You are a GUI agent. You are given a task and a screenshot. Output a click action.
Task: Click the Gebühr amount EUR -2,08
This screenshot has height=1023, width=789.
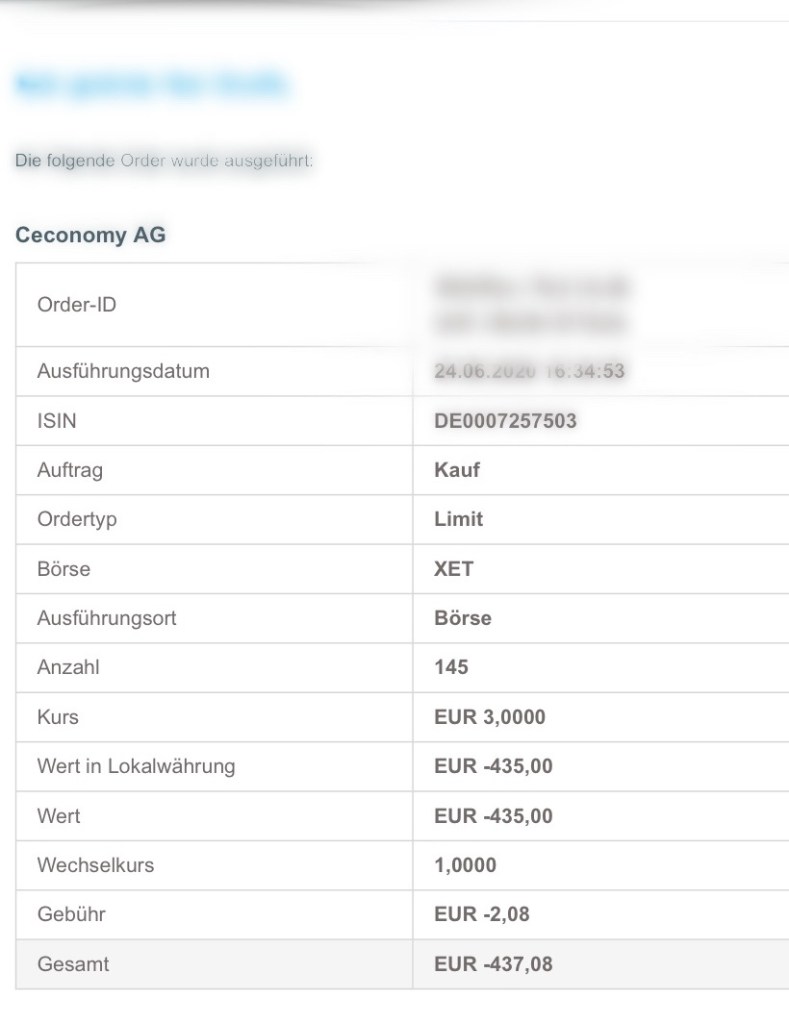tap(483, 915)
